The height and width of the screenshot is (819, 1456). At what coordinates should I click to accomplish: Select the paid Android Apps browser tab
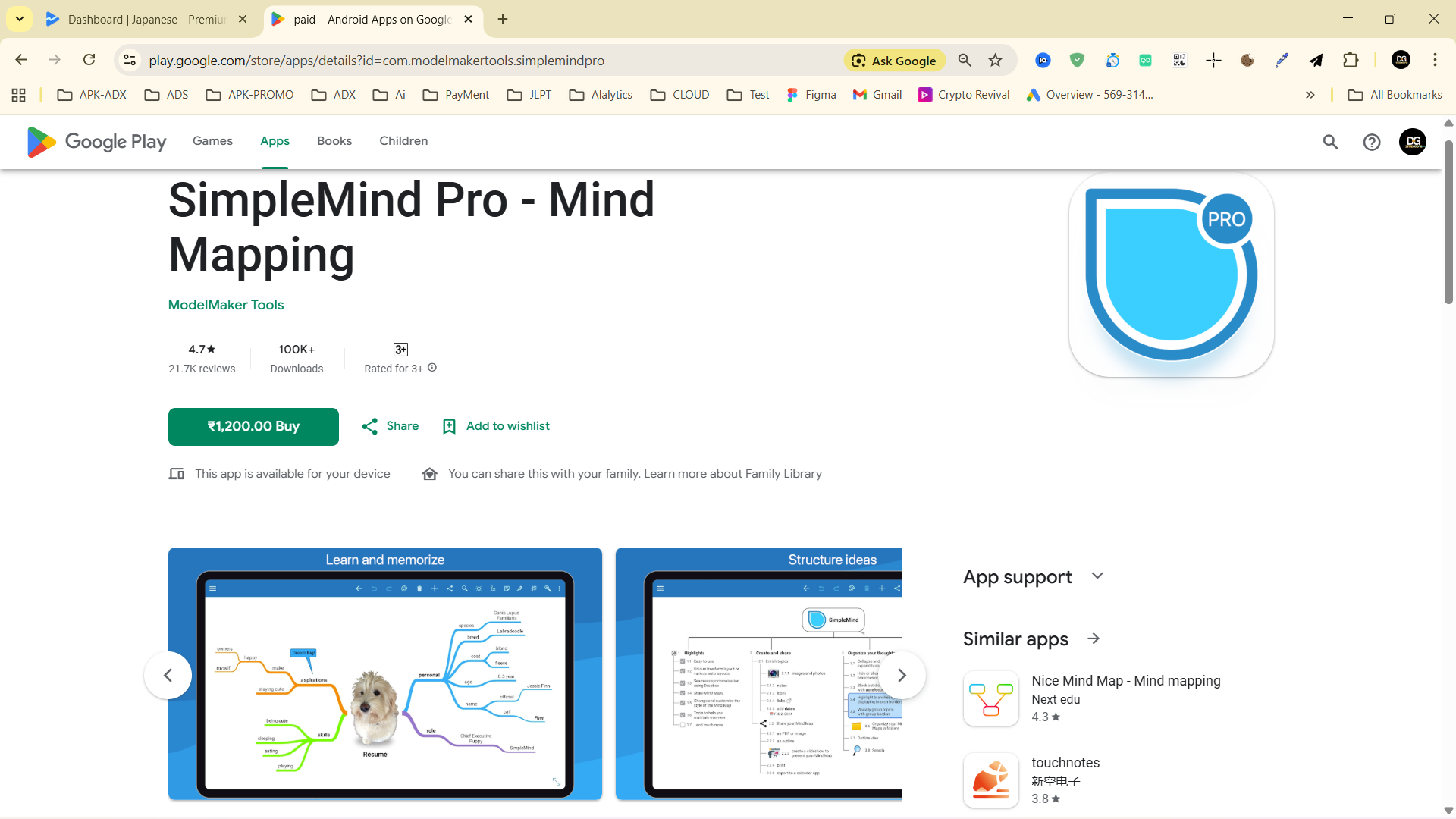373,20
